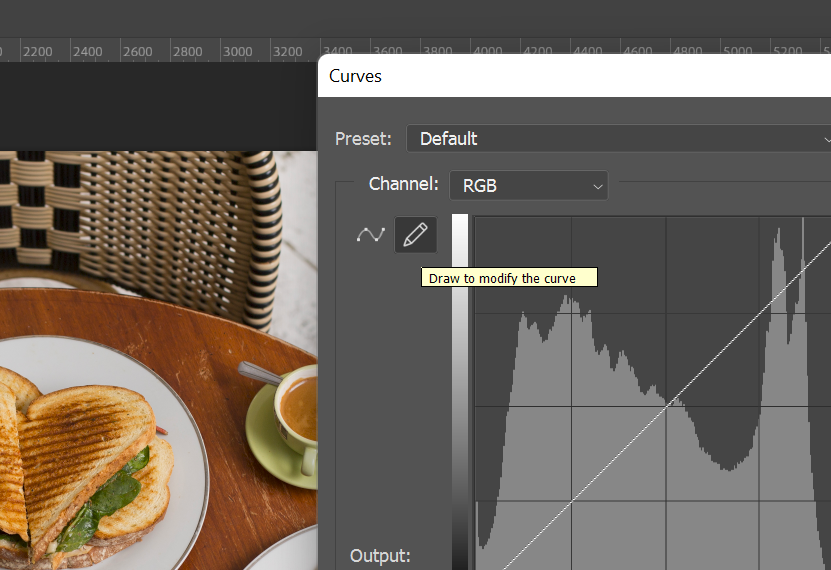Open the Preset dropdown showing Default
Viewport: 831px width, 570px height.
(618, 139)
